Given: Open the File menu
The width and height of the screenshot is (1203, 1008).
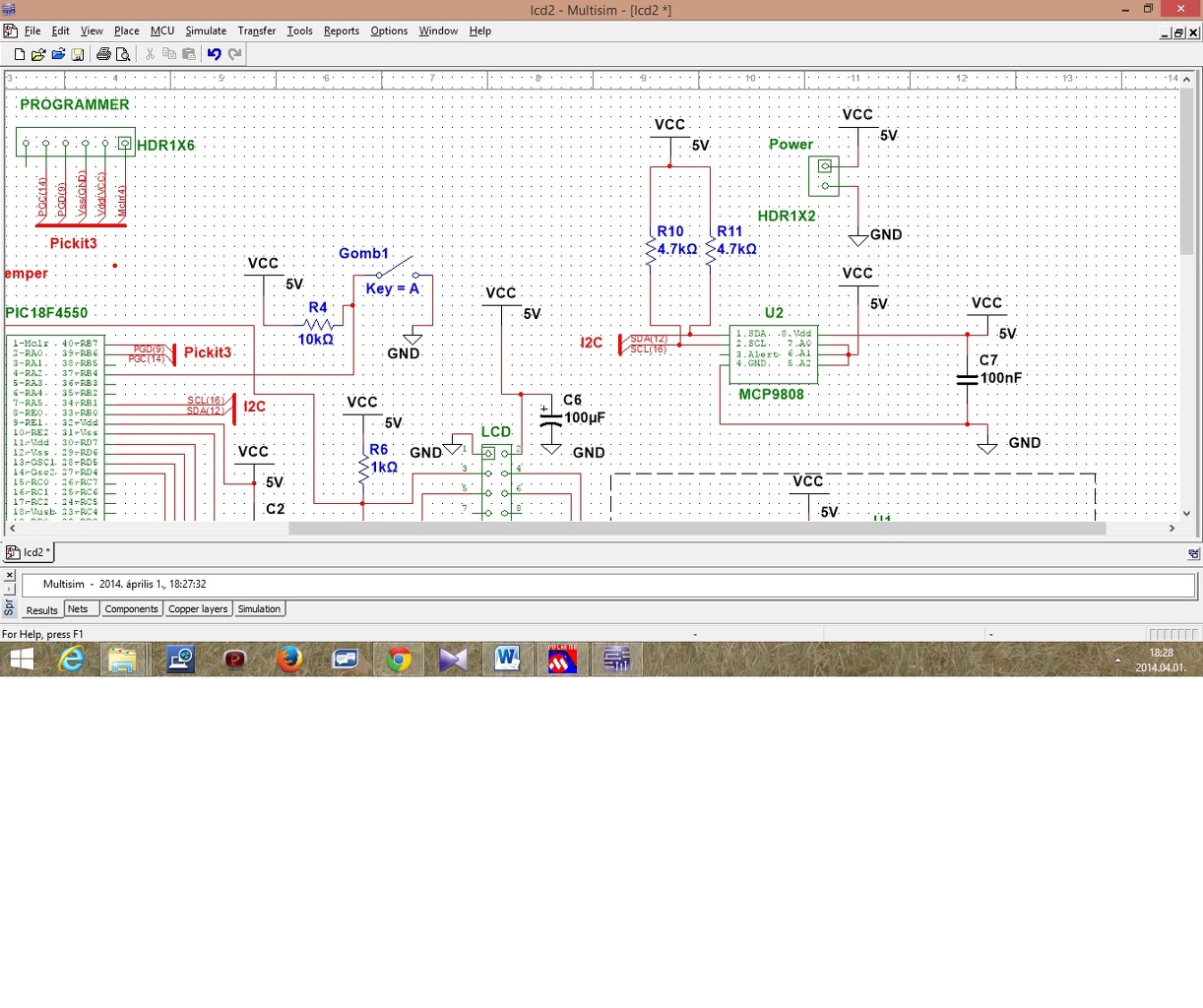Looking at the screenshot, I should [32, 31].
